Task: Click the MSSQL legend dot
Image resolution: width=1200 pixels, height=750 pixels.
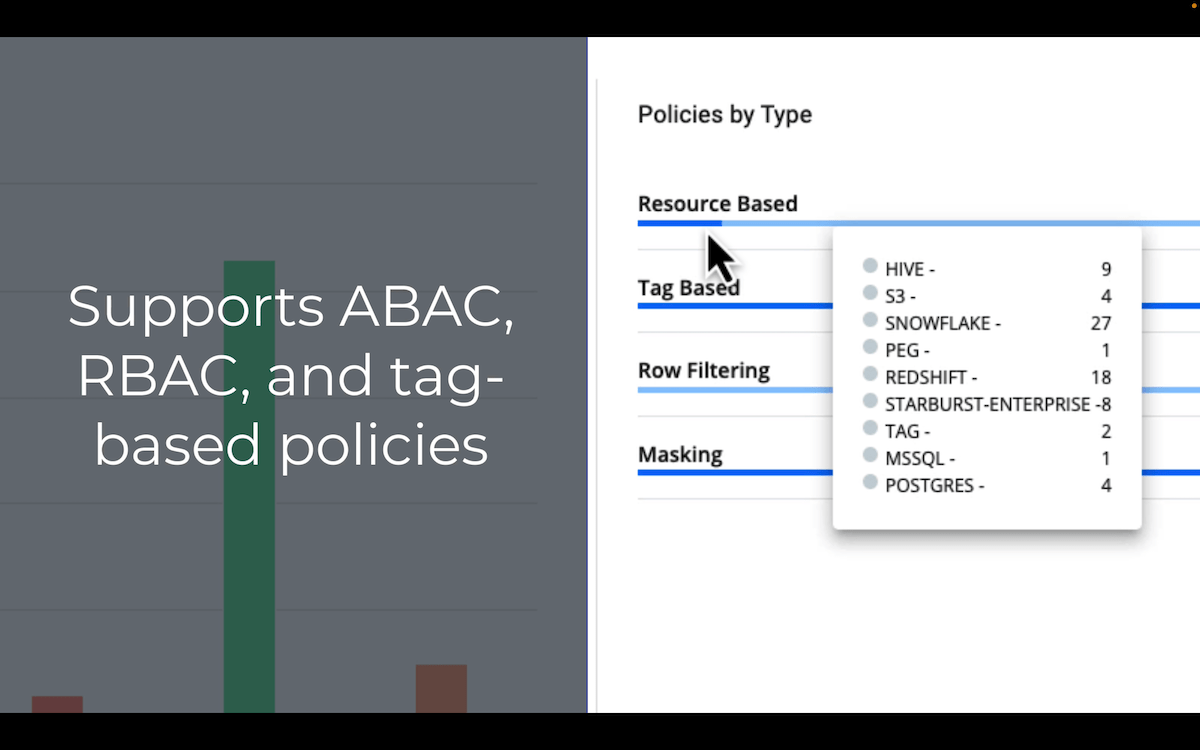Action: coord(870,456)
